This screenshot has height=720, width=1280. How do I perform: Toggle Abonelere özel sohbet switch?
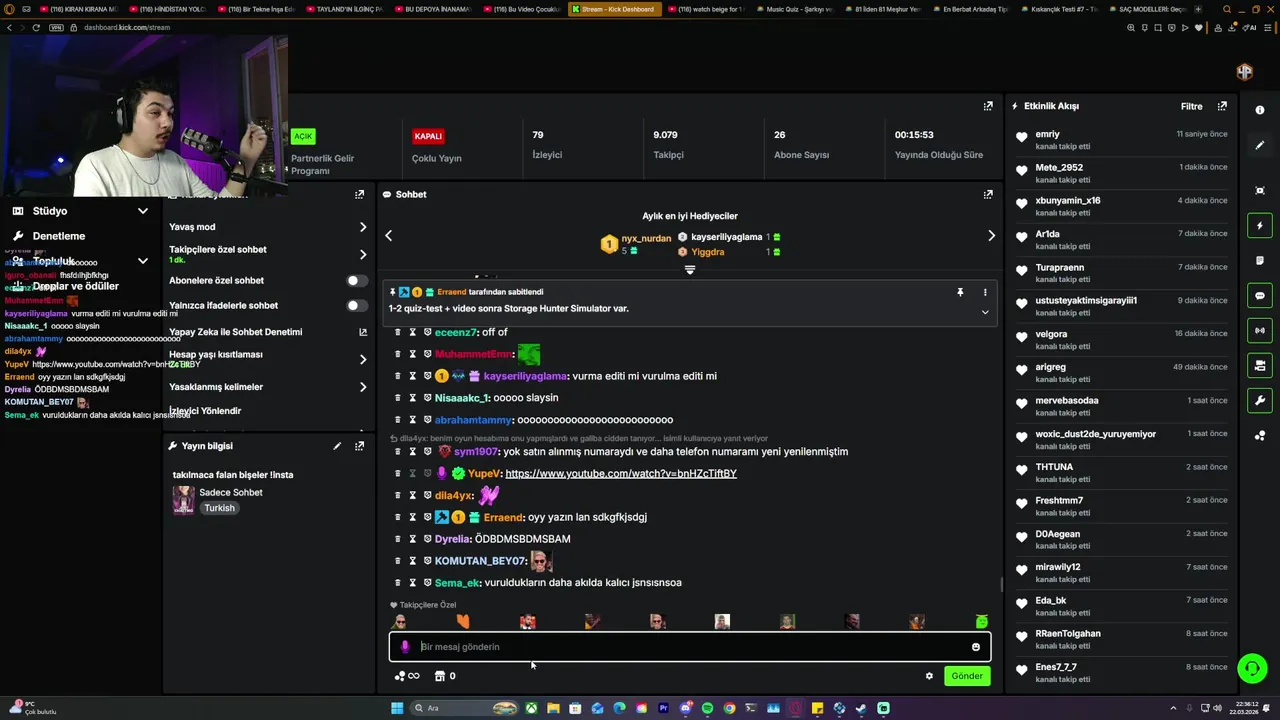click(356, 281)
